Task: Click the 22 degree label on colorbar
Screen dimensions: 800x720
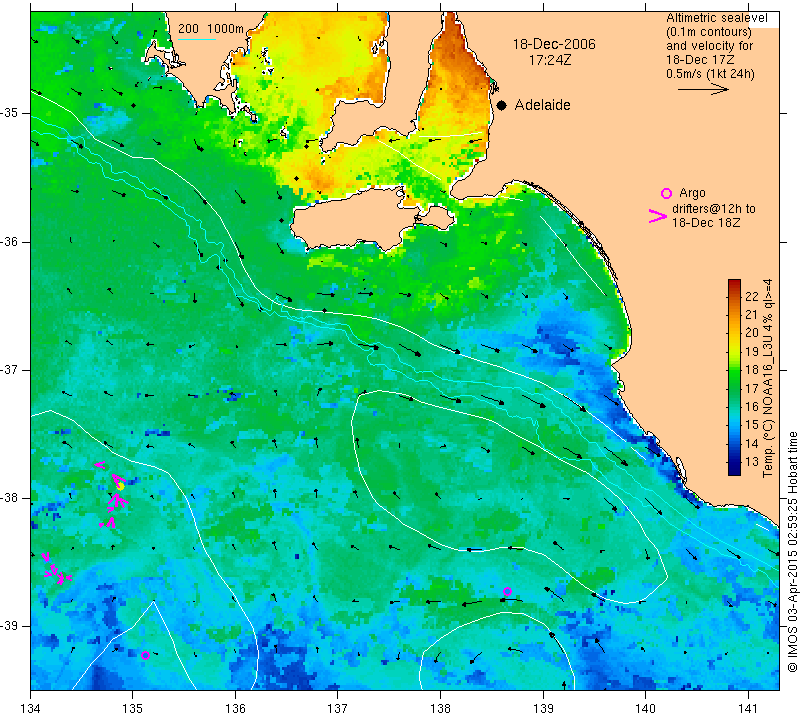Action: (x=752, y=297)
